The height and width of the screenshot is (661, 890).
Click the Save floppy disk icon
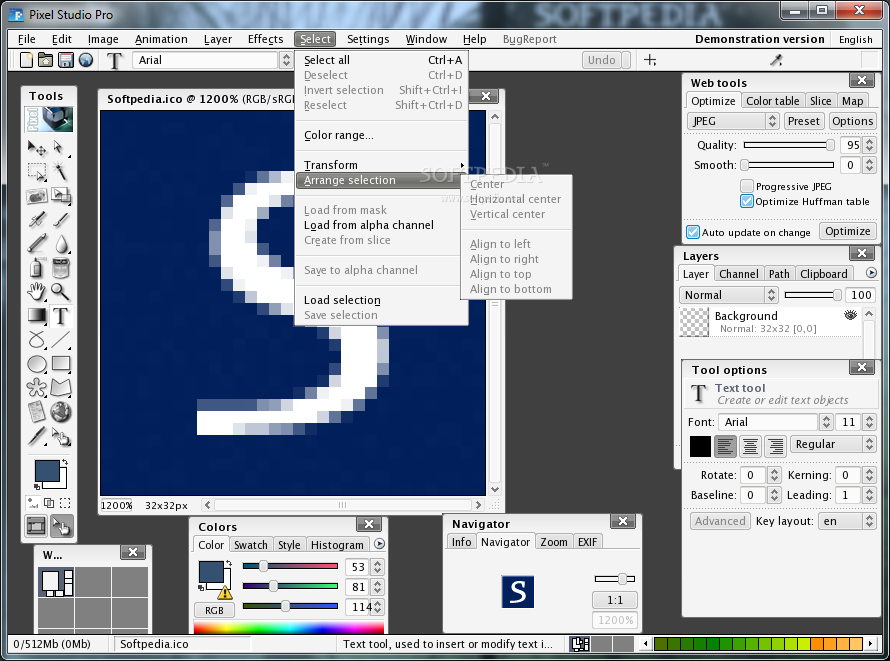point(66,60)
